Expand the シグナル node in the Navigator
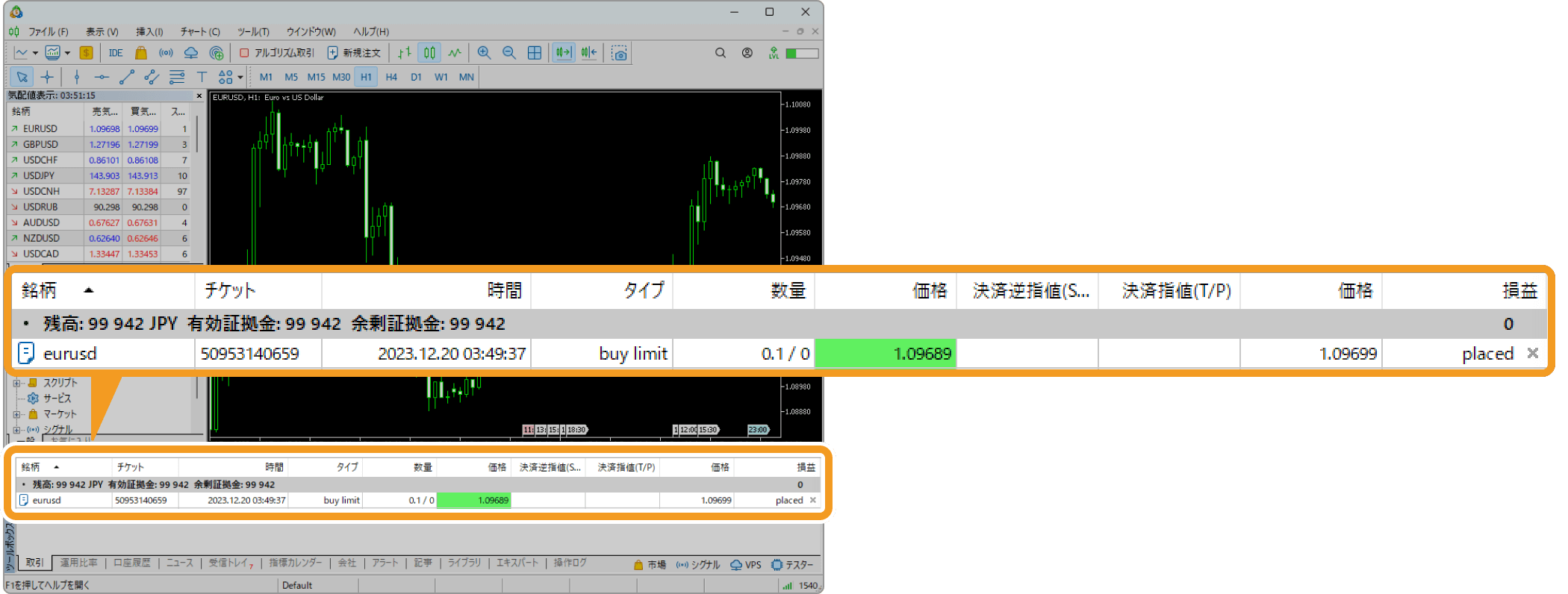1568x594 pixels. point(17,430)
